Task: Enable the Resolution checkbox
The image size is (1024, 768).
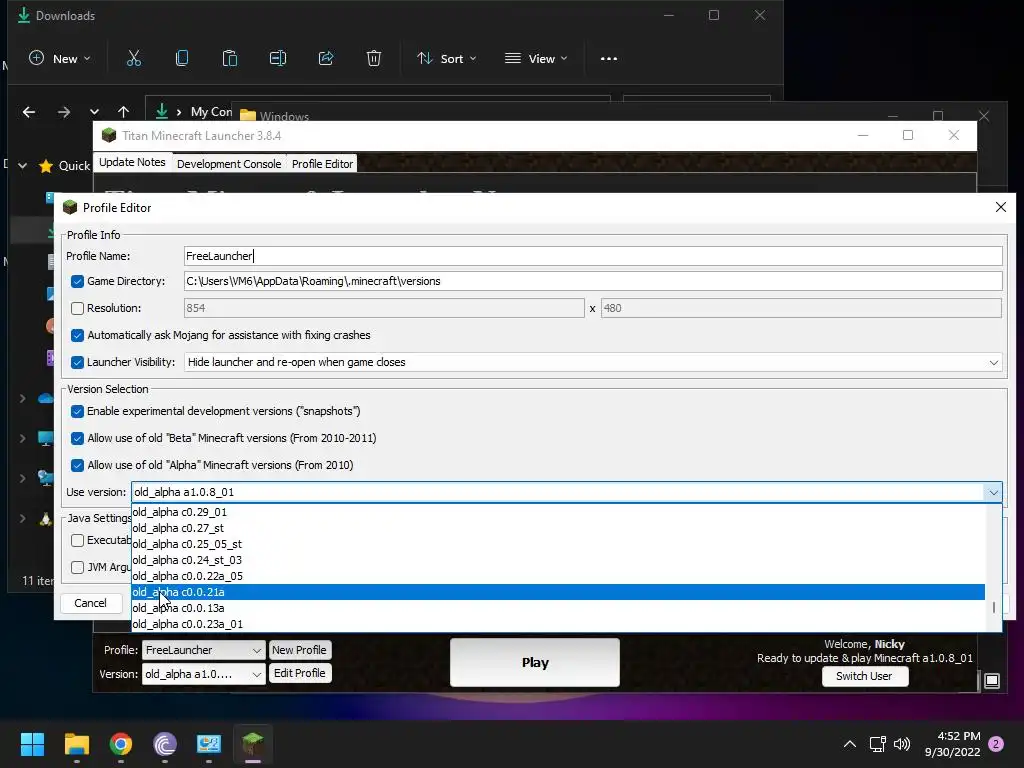Action: 77,308
